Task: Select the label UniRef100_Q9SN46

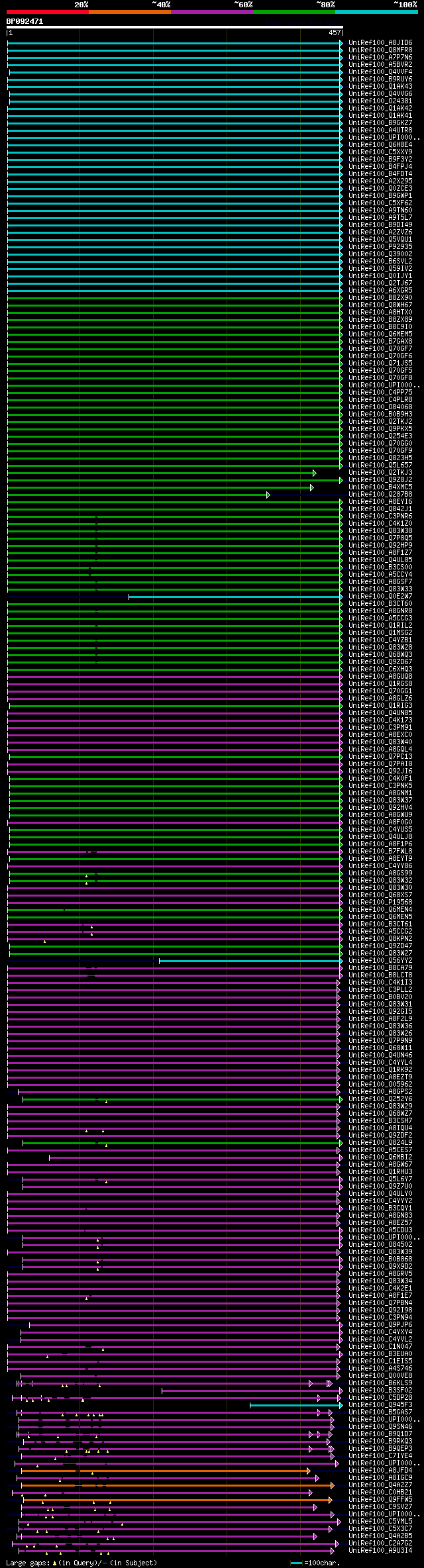Action: click(x=380, y=1427)
